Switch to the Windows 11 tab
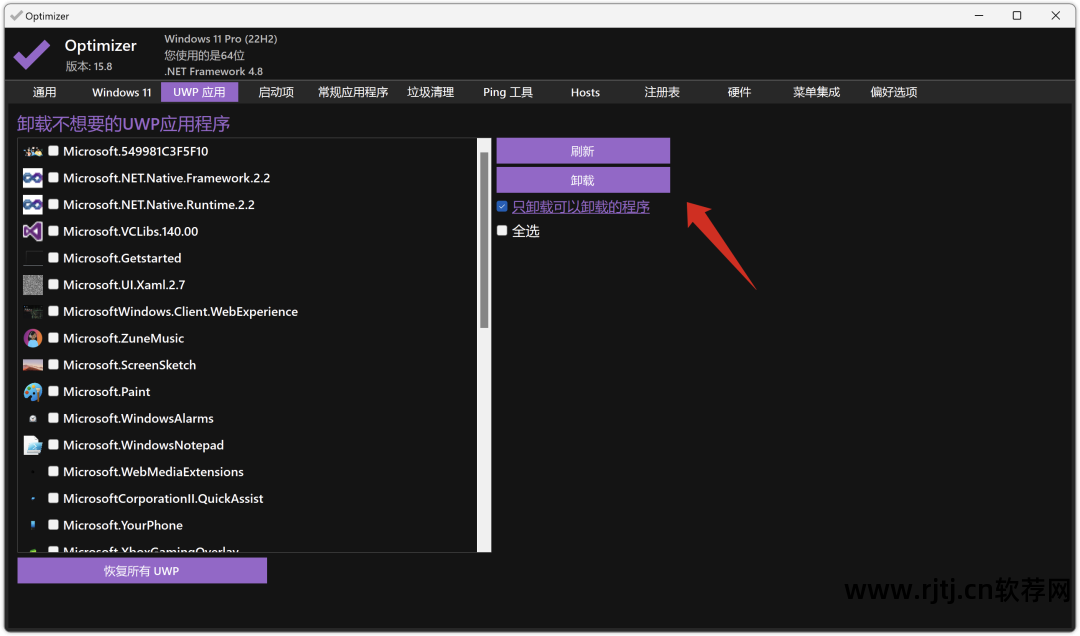Viewport: 1080px width, 636px height. [122, 92]
